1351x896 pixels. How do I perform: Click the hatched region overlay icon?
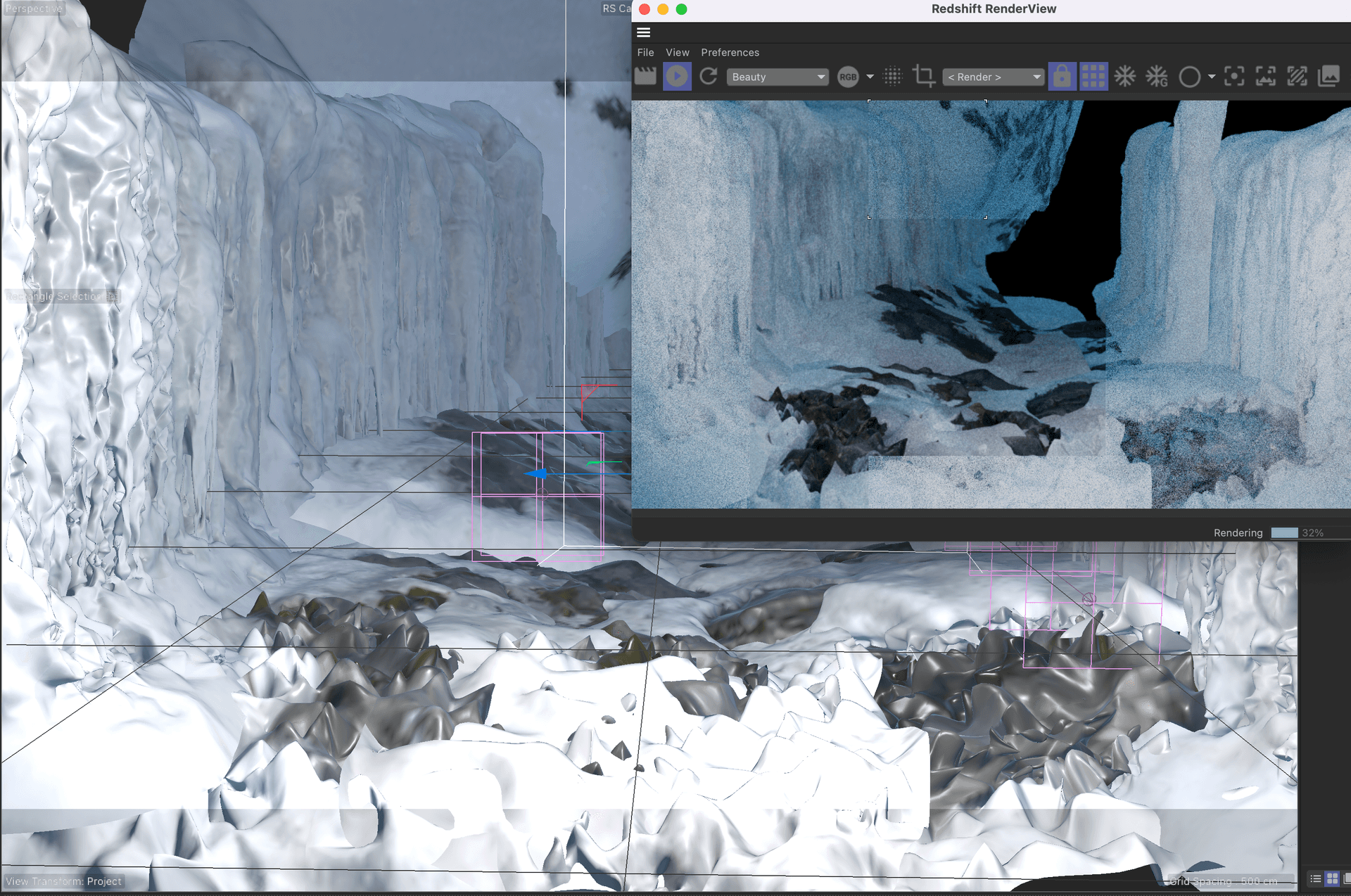coord(1297,76)
